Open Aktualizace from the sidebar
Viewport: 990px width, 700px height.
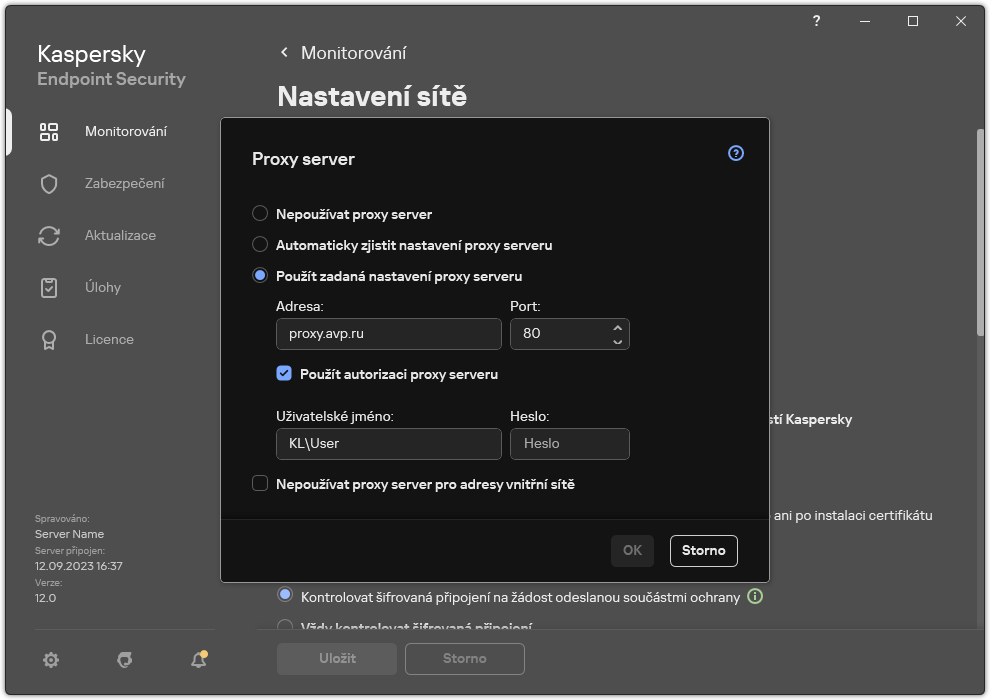click(x=48, y=235)
